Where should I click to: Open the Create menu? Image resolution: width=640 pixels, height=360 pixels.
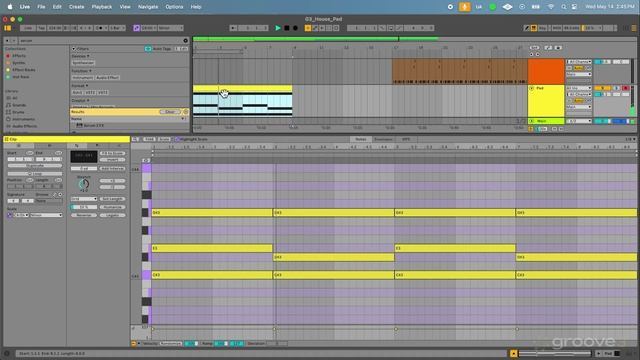tap(76, 7)
